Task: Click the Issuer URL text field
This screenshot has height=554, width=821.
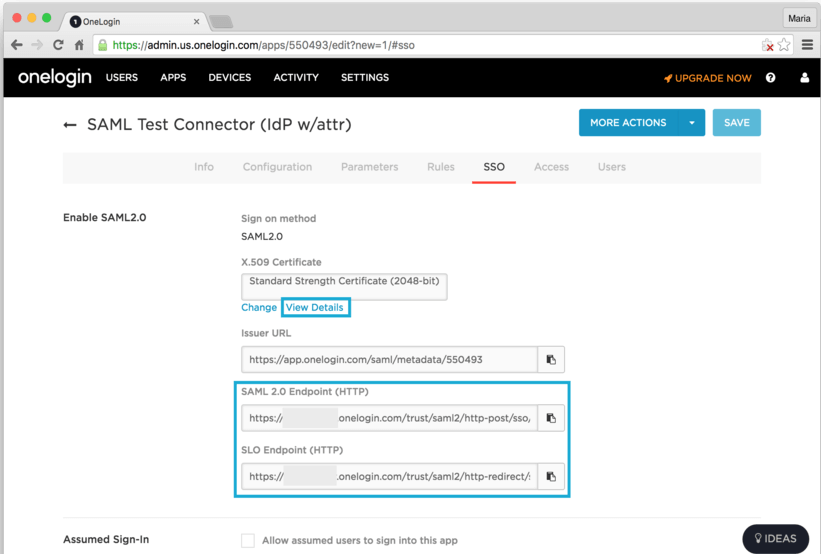Action: [x=389, y=360]
